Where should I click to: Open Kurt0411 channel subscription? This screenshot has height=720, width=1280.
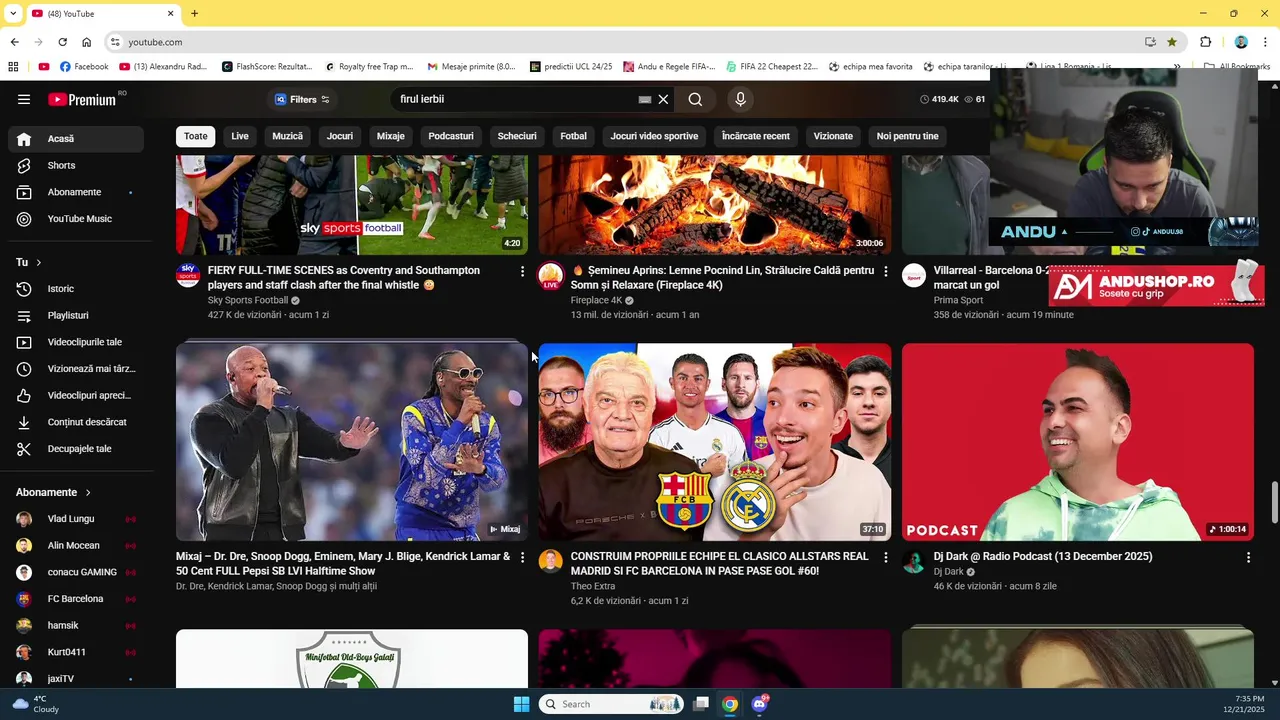[76, 652]
